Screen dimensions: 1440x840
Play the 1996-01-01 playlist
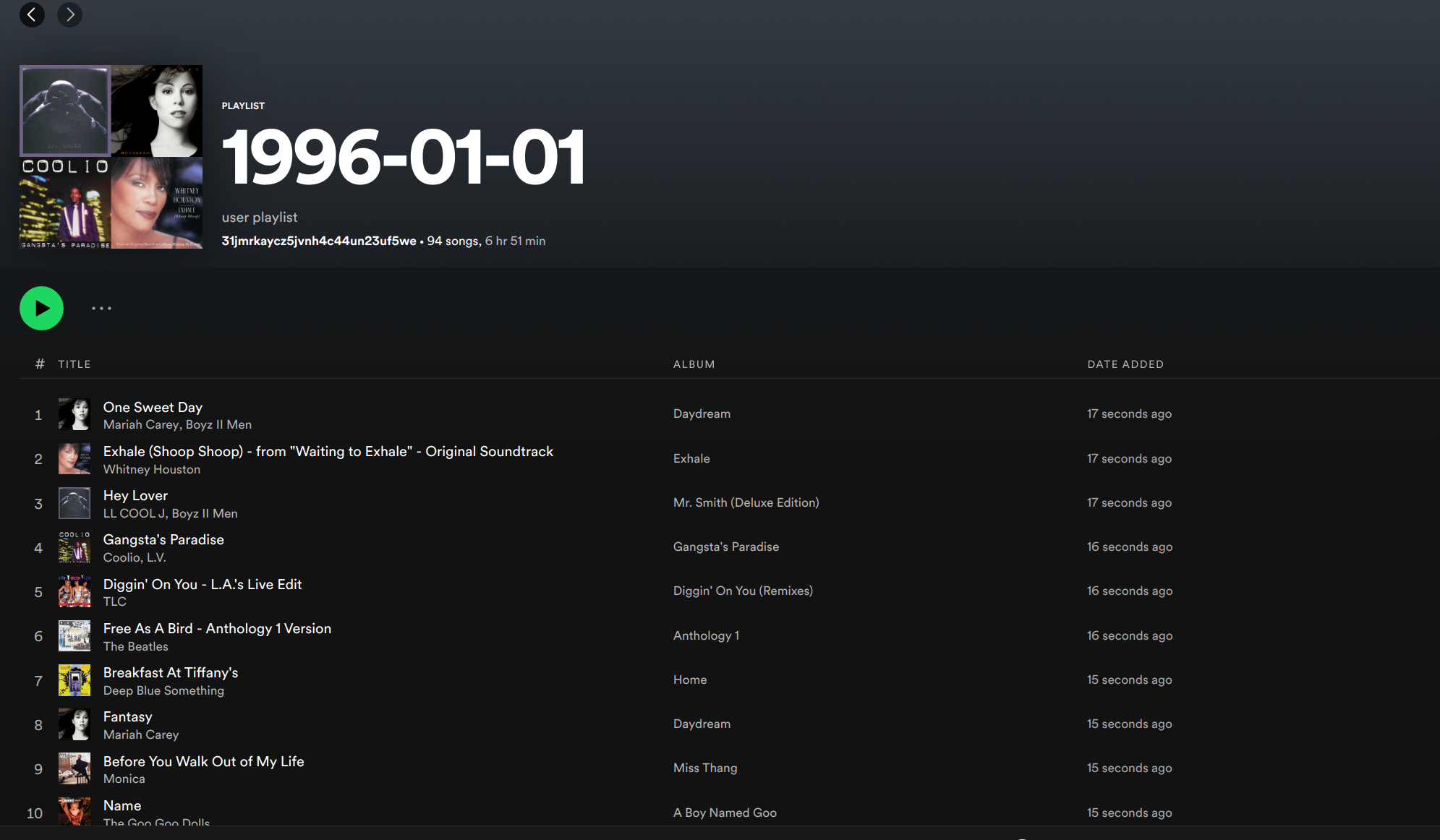click(41, 308)
